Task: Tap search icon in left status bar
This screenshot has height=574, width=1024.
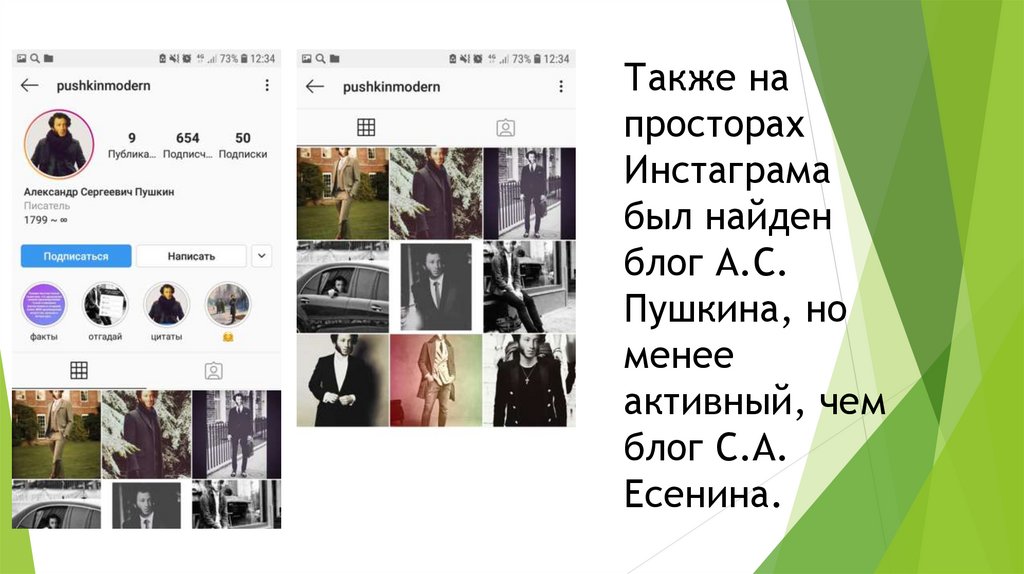Action: click(x=35, y=58)
